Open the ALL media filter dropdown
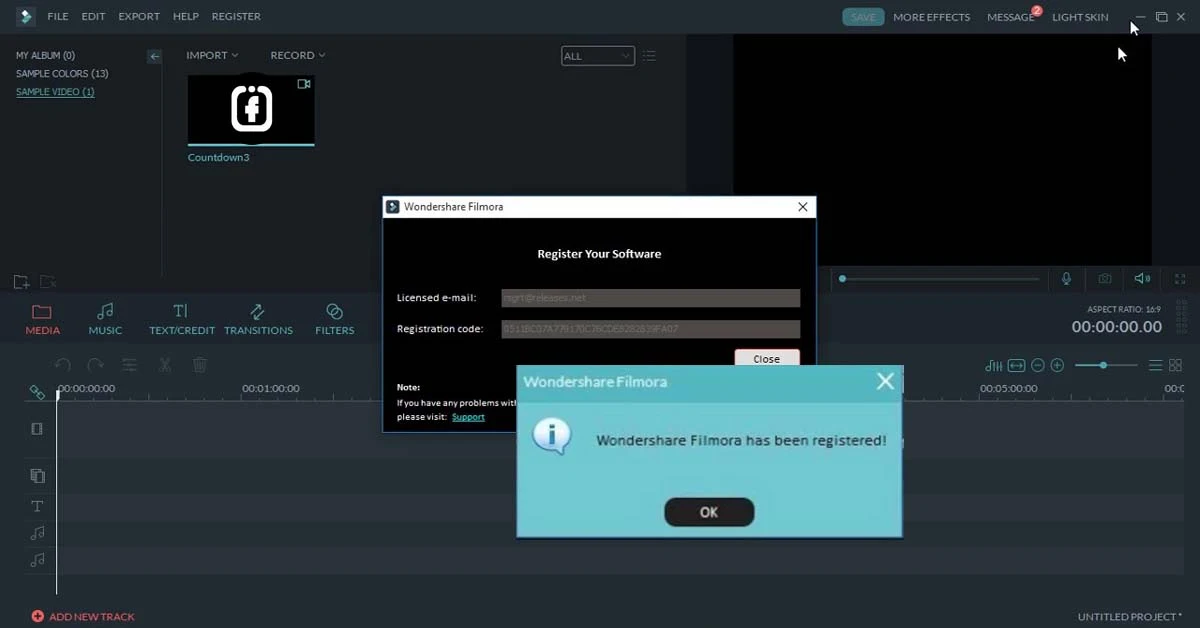 pyautogui.click(x=597, y=56)
